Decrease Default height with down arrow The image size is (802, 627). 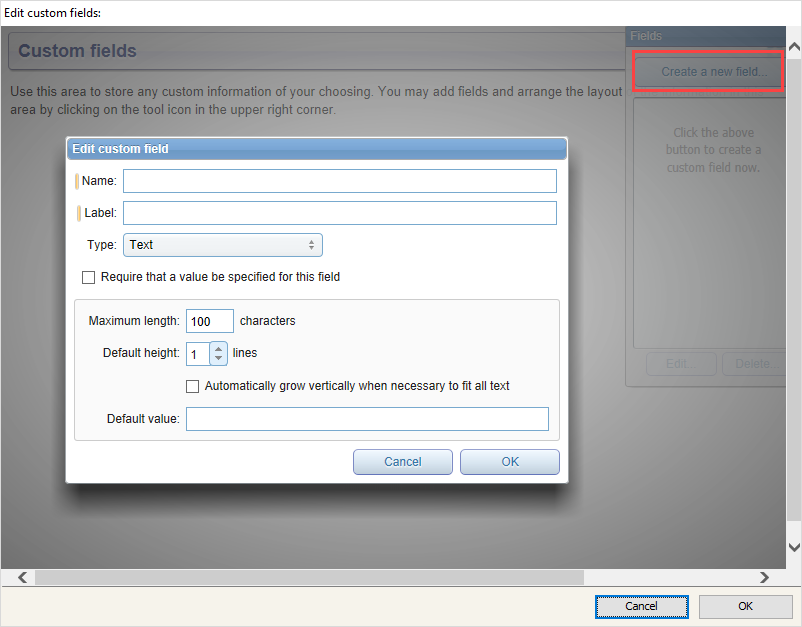[219, 359]
